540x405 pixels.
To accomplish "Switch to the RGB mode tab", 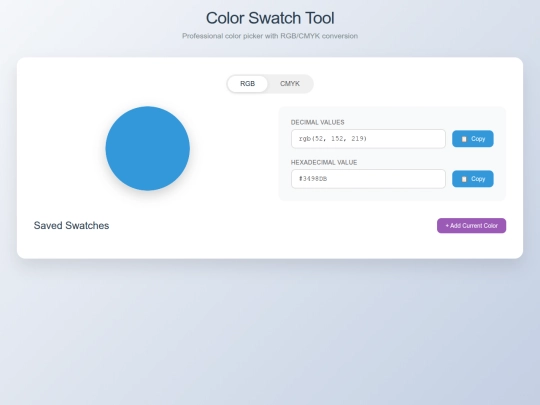I will point(247,84).
